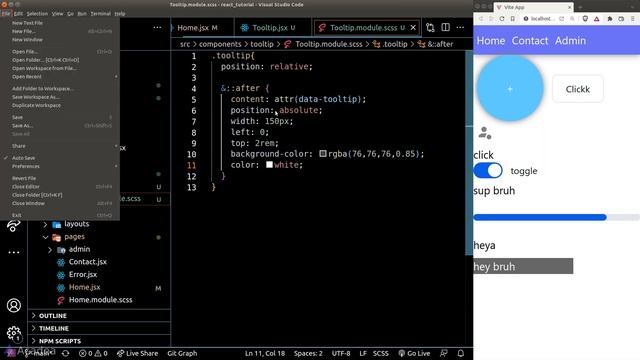Open the Terminal menu

100,13
